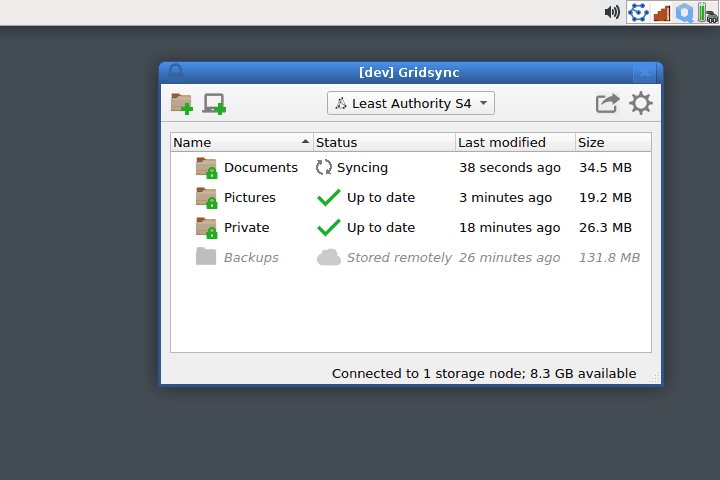Image resolution: width=720 pixels, height=480 pixels.
Task: Click the 26.3 MB size cell
Action: pyautogui.click(x=605, y=227)
